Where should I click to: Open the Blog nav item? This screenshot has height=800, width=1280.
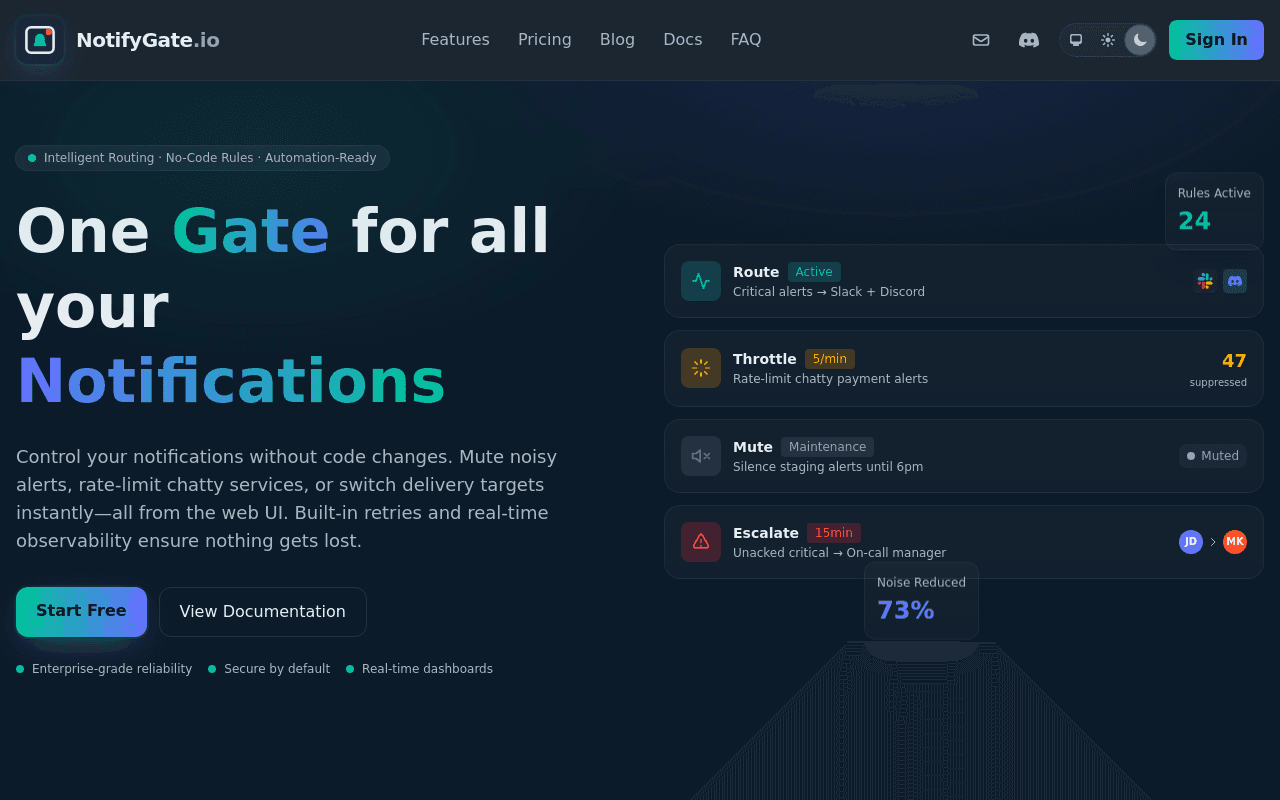point(617,40)
